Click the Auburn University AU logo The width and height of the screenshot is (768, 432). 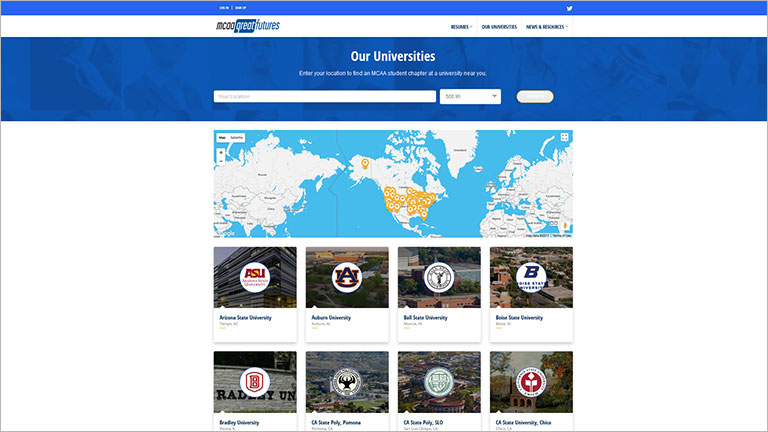pyautogui.click(x=347, y=277)
